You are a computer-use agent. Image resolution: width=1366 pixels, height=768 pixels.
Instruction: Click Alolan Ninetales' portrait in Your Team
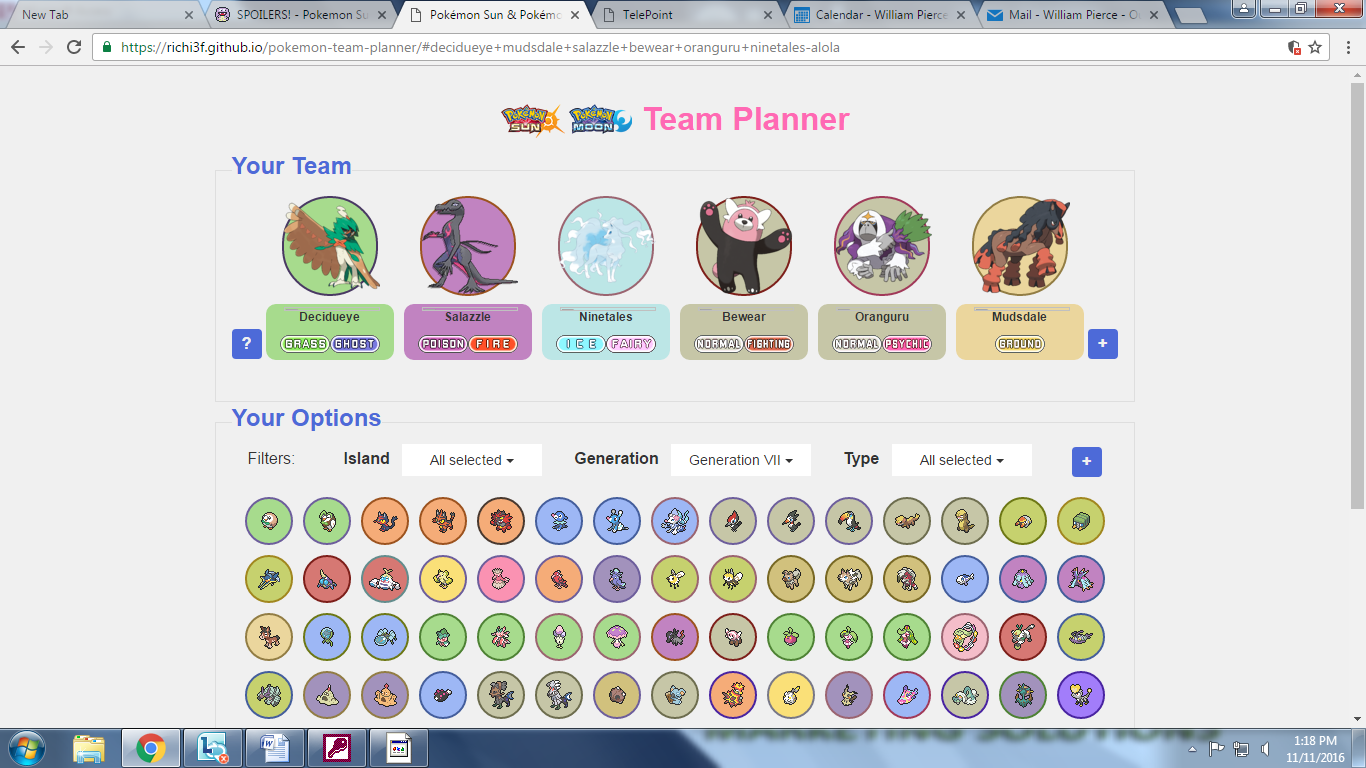[x=606, y=247]
